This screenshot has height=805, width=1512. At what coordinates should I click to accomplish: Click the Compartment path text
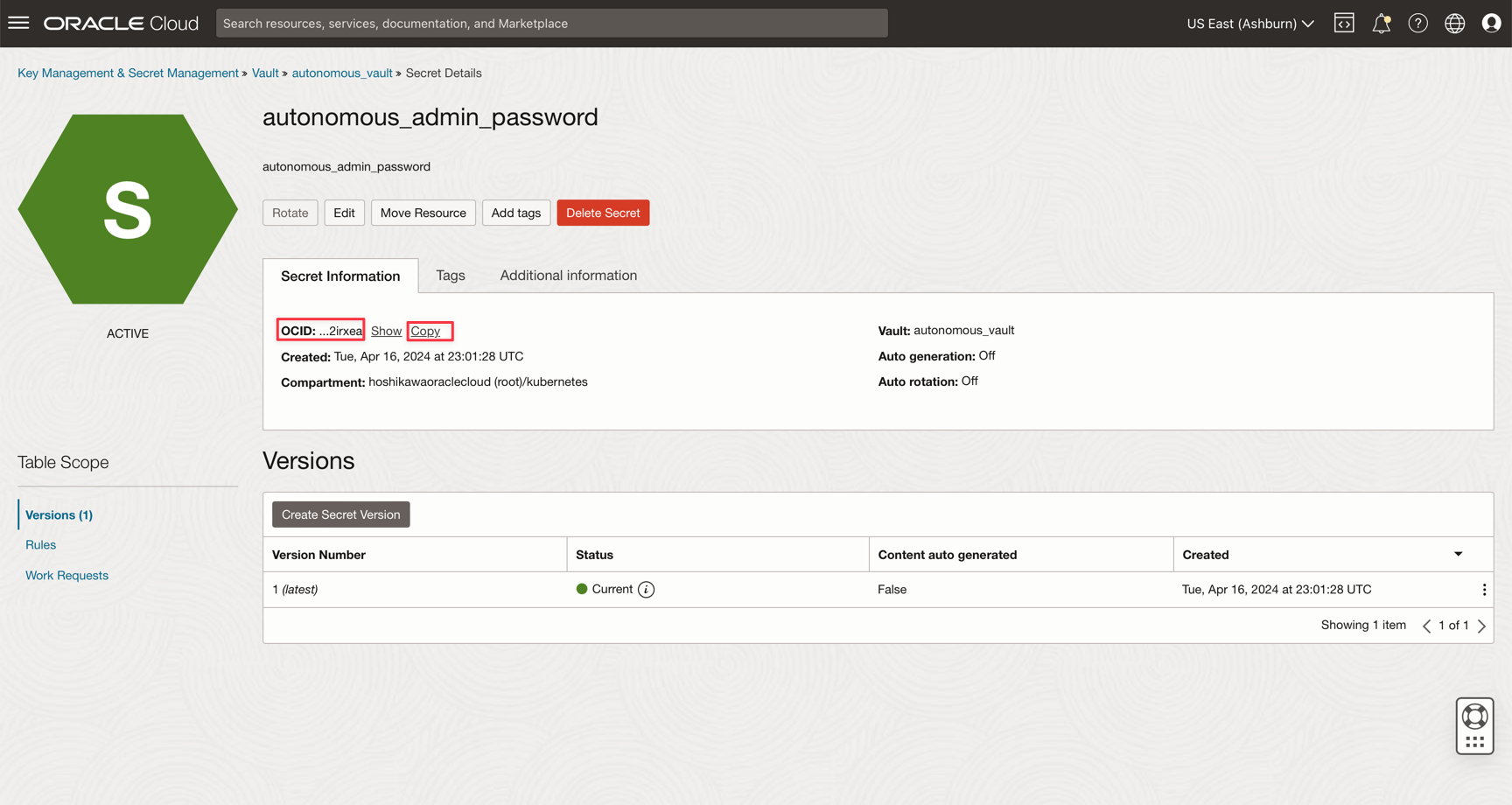(x=478, y=381)
